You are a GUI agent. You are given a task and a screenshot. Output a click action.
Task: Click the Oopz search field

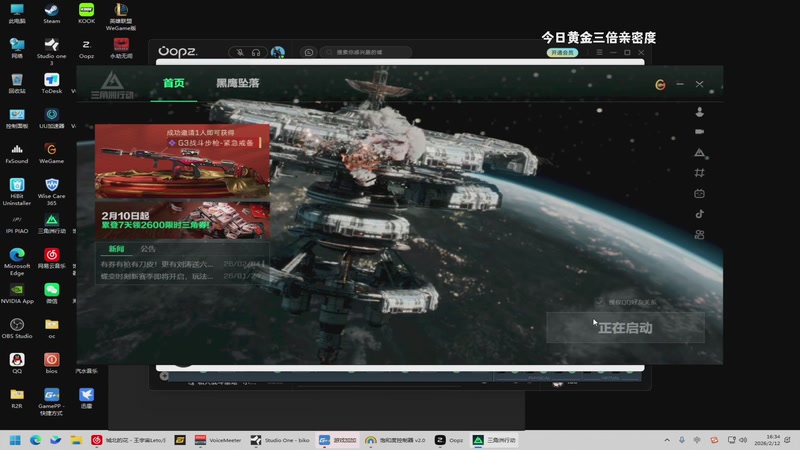pyautogui.click(x=365, y=52)
